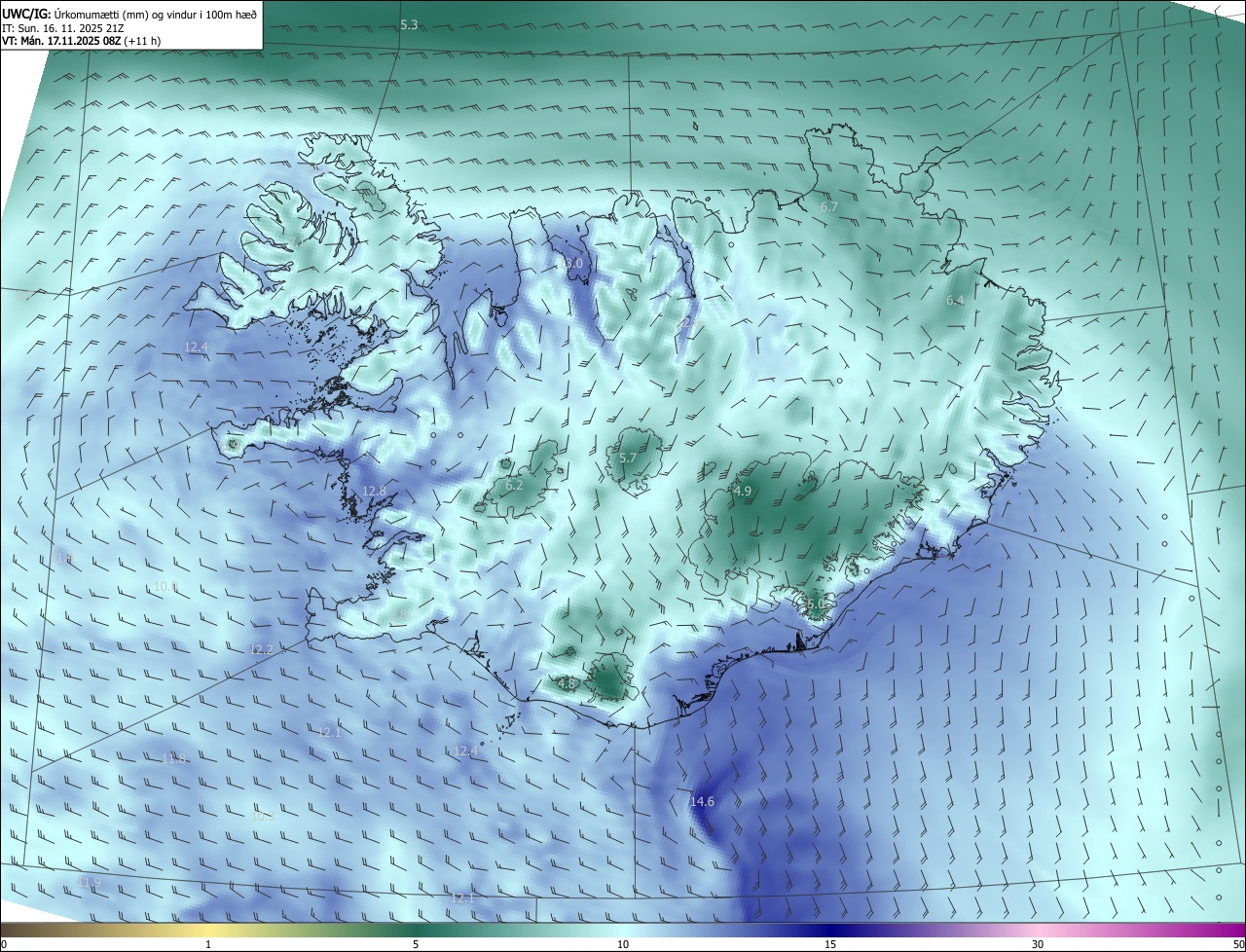Click the 12.2 value label off the southwest

[262, 649]
